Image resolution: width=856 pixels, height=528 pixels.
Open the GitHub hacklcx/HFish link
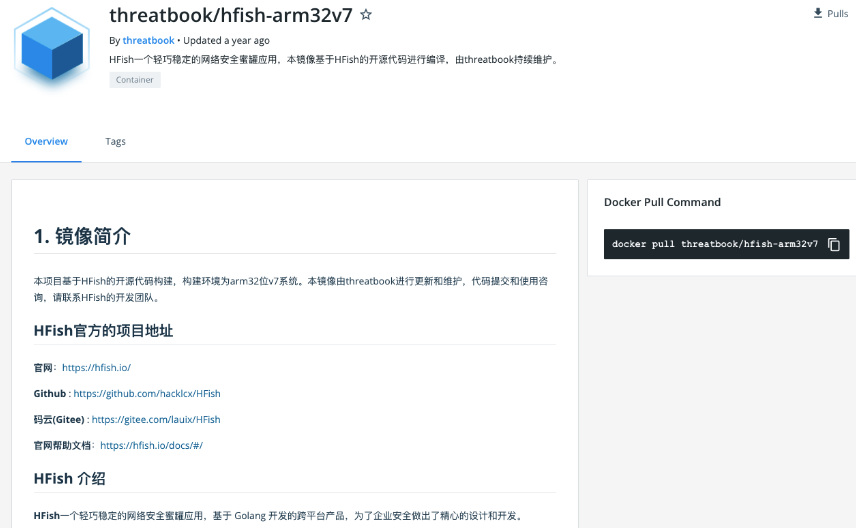coord(147,394)
